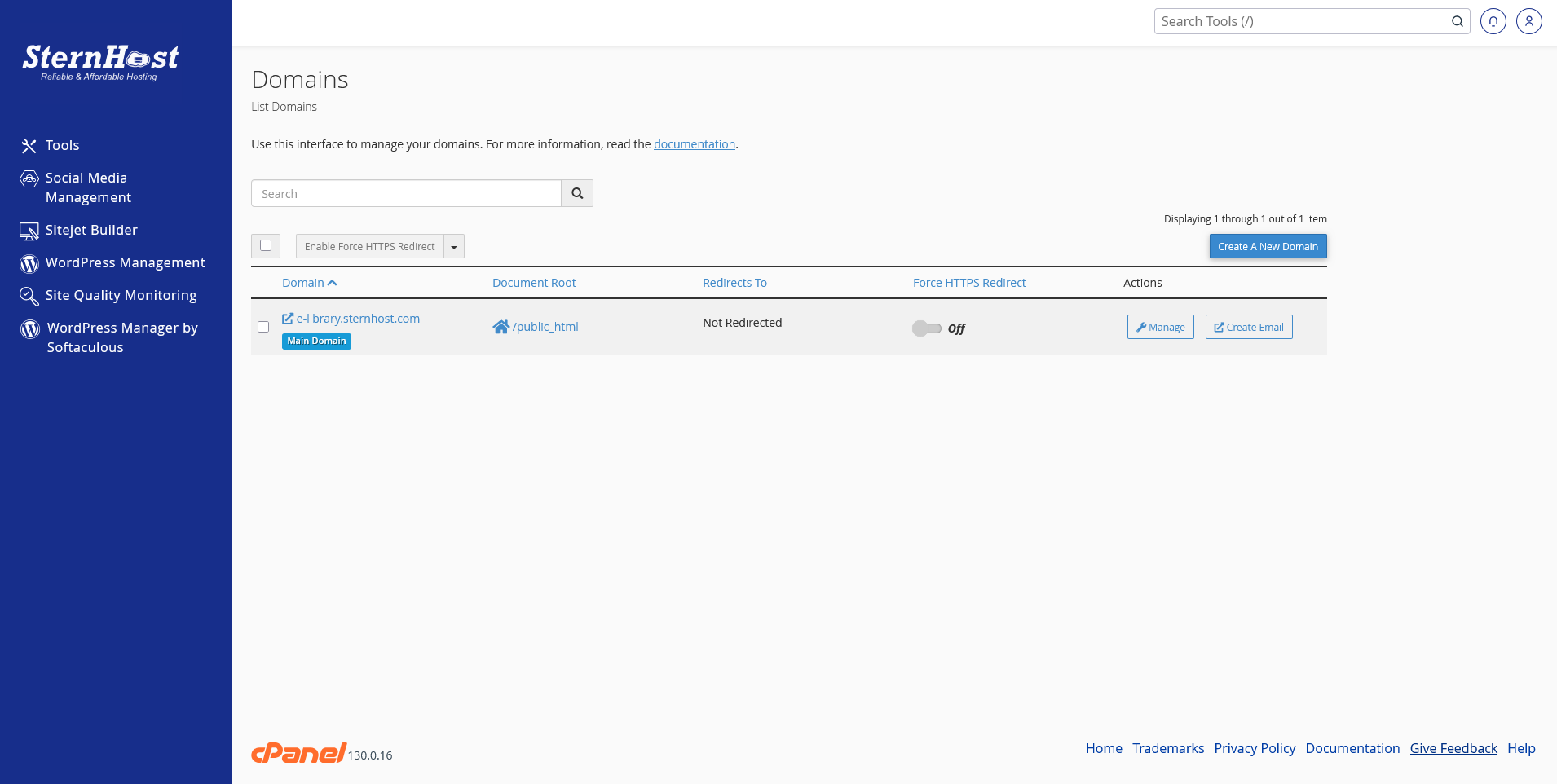This screenshot has height=784, width=1557.
Task: Click the domain search magnifier button
Action: pyautogui.click(x=577, y=193)
